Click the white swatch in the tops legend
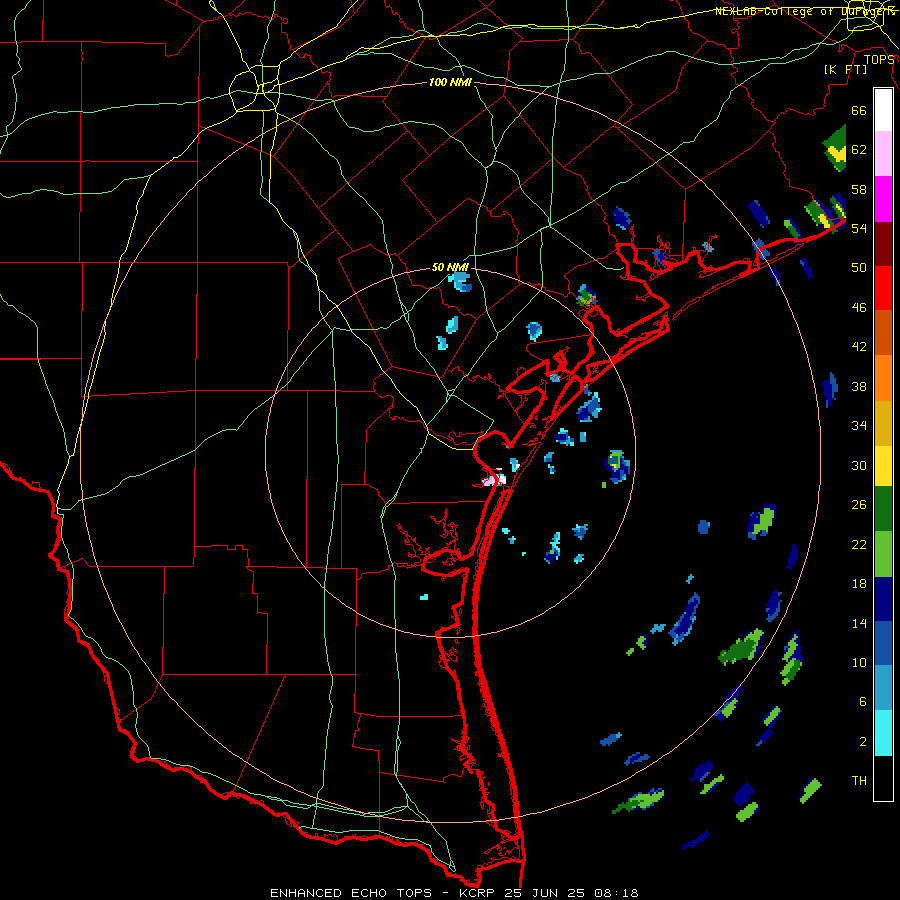Screen dimensions: 900x900 pyautogui.click(x=883, y=110)
